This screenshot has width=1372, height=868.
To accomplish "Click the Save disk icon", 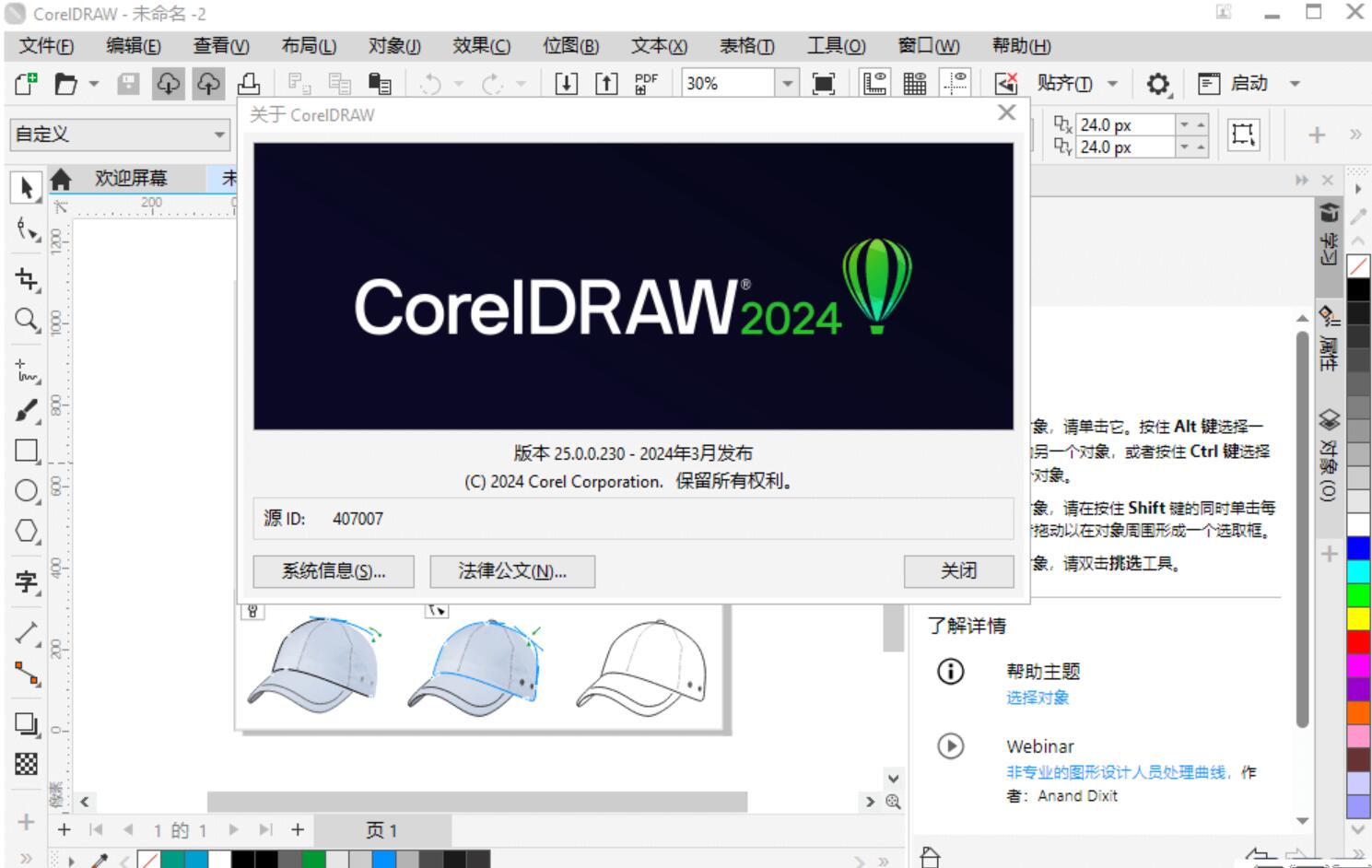I will [128, 84].
